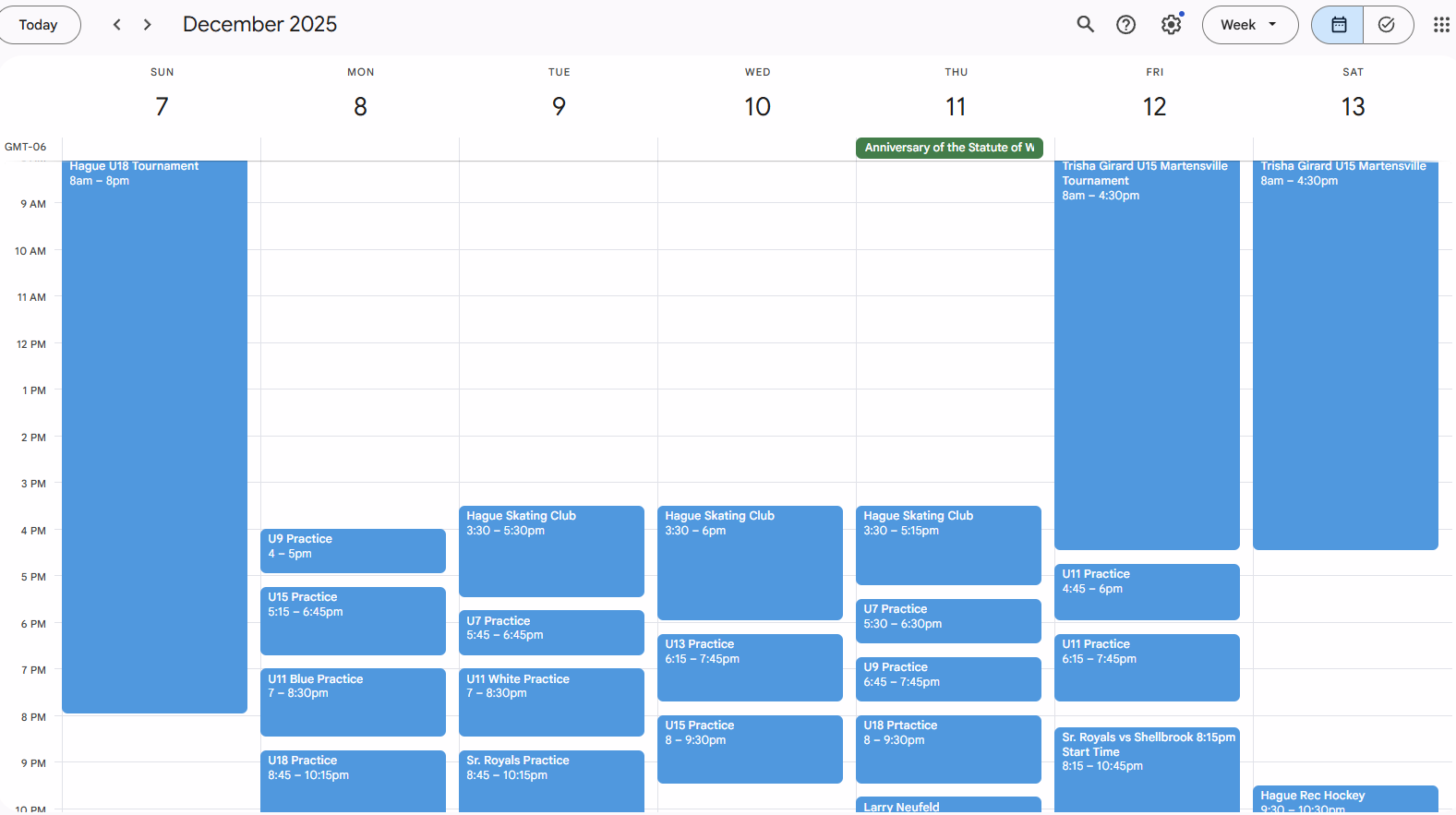Viewport: 1456px width, 815px height.
Task: Click the Today button
Action: click(38, 25)
